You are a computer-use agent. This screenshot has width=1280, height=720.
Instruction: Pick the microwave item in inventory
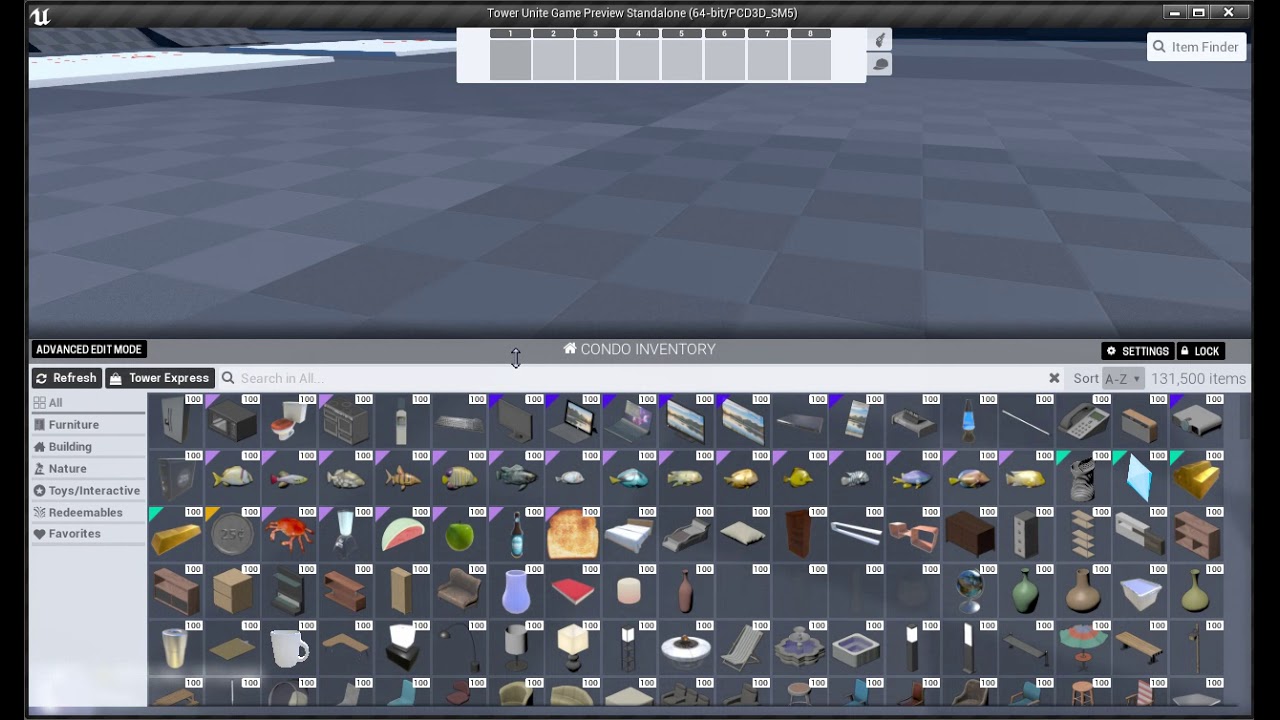click(x=233, y=422)
